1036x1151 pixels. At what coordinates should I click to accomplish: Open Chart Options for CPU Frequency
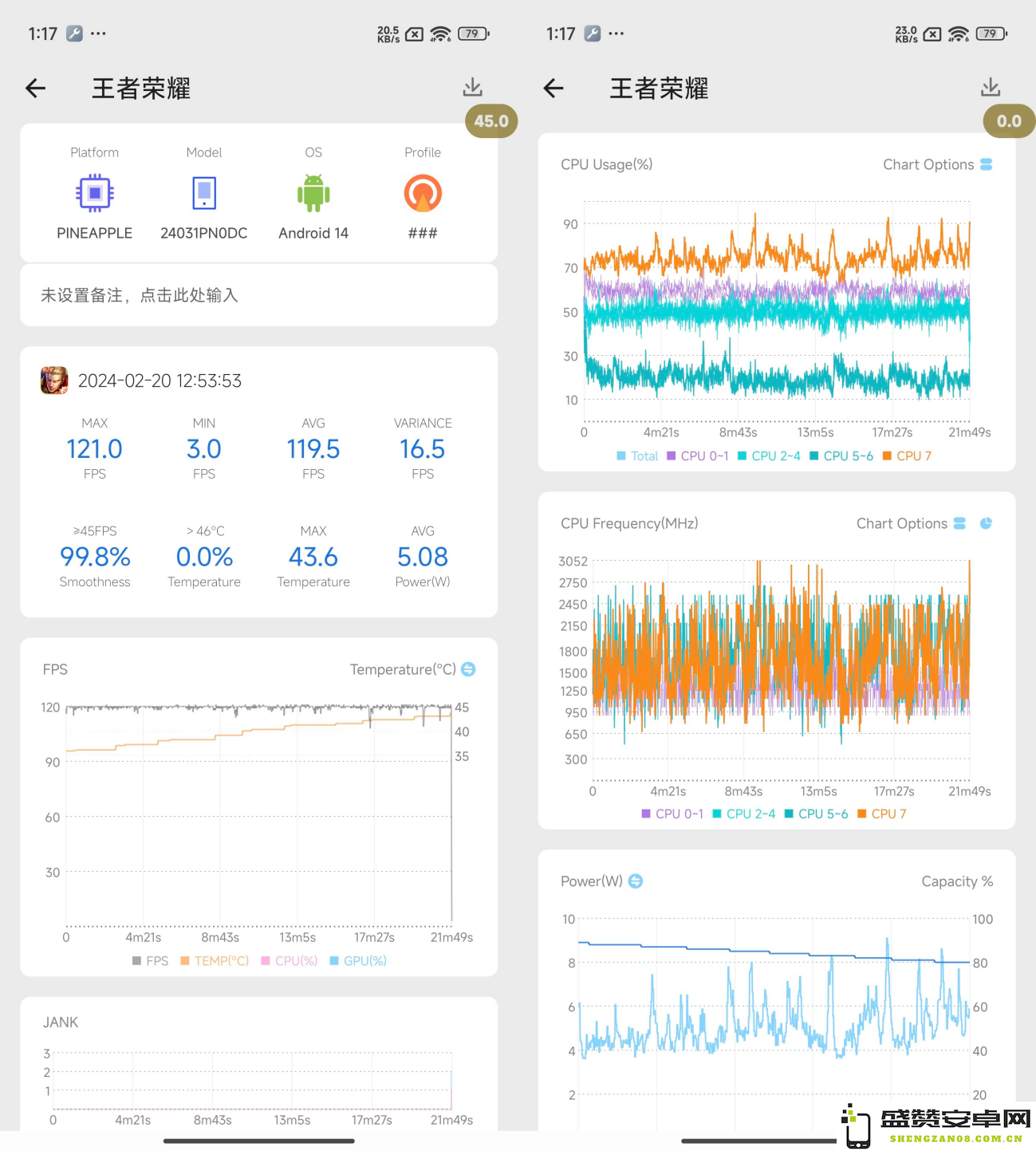911,523
